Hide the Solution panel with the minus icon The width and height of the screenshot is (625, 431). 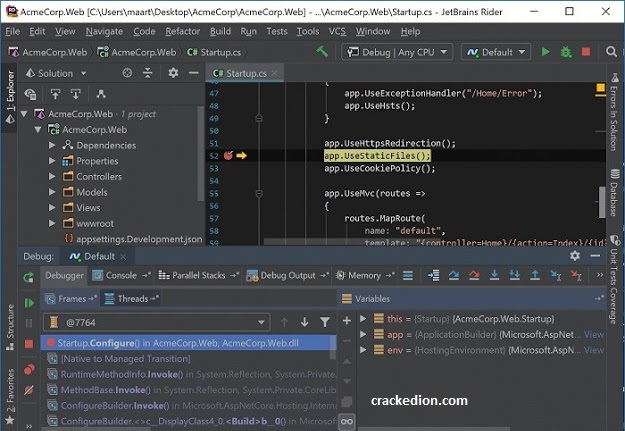194,73
